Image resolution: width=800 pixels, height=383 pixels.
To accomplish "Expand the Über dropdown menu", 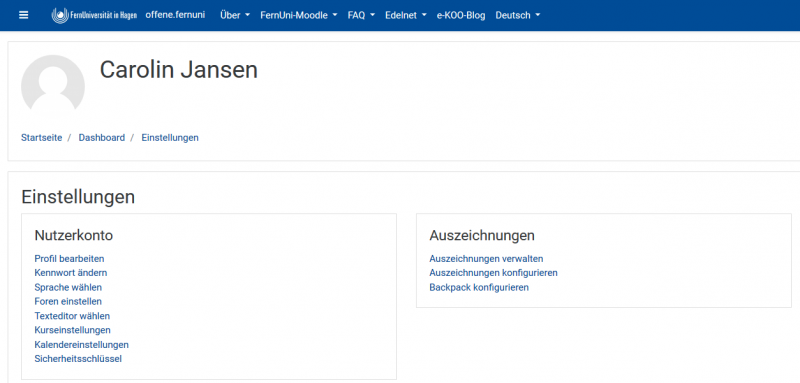I will [x=235, y=15].
